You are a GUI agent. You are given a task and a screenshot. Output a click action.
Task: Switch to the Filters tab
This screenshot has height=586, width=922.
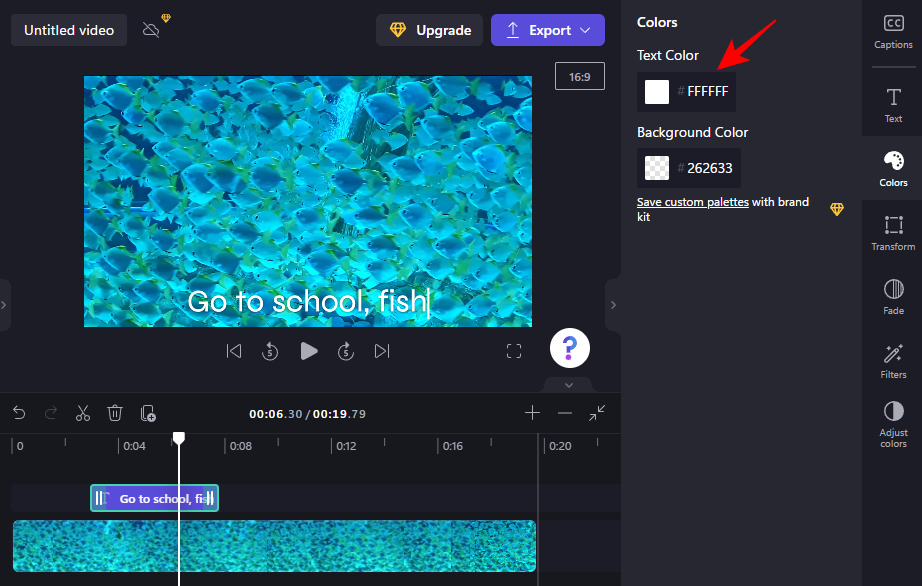pos(893,361)
